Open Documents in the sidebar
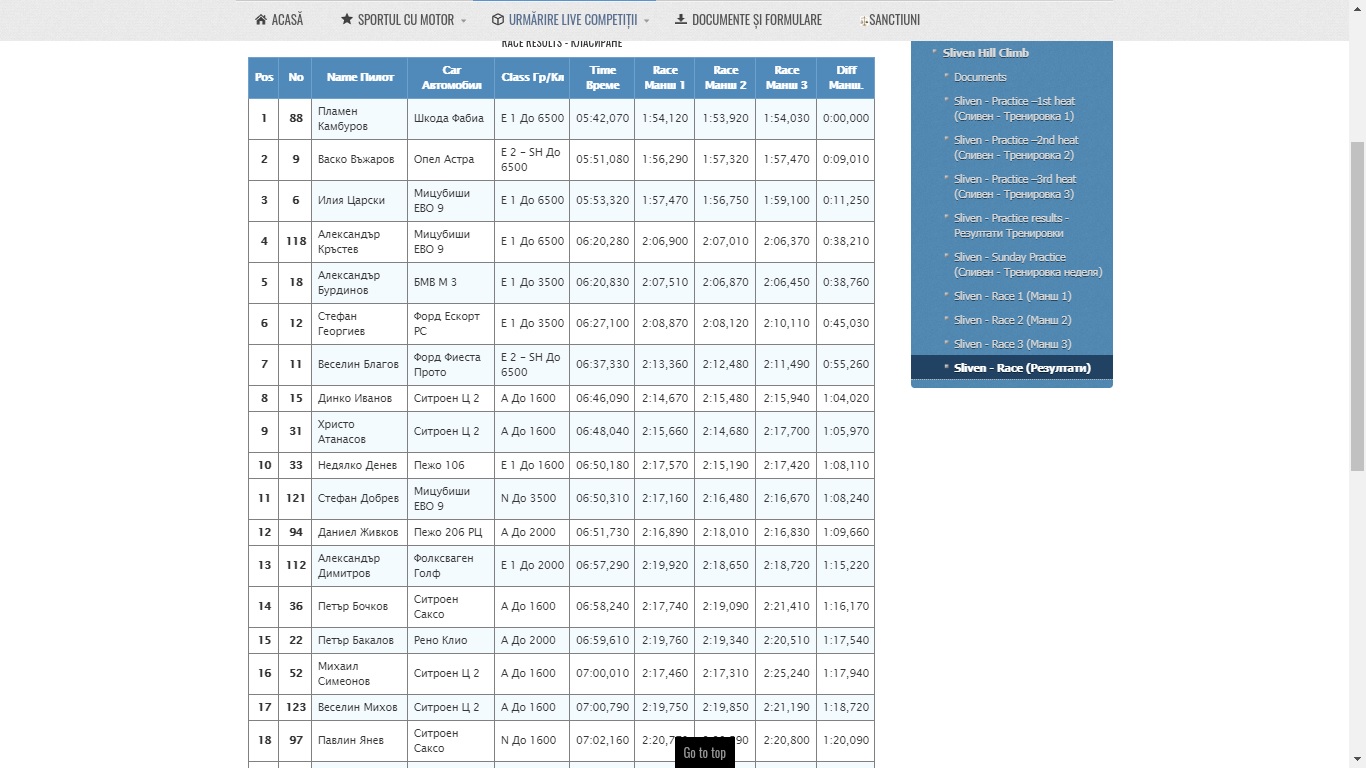The height and width of the screenshot is (768, 1366). (x=980, y=77)
